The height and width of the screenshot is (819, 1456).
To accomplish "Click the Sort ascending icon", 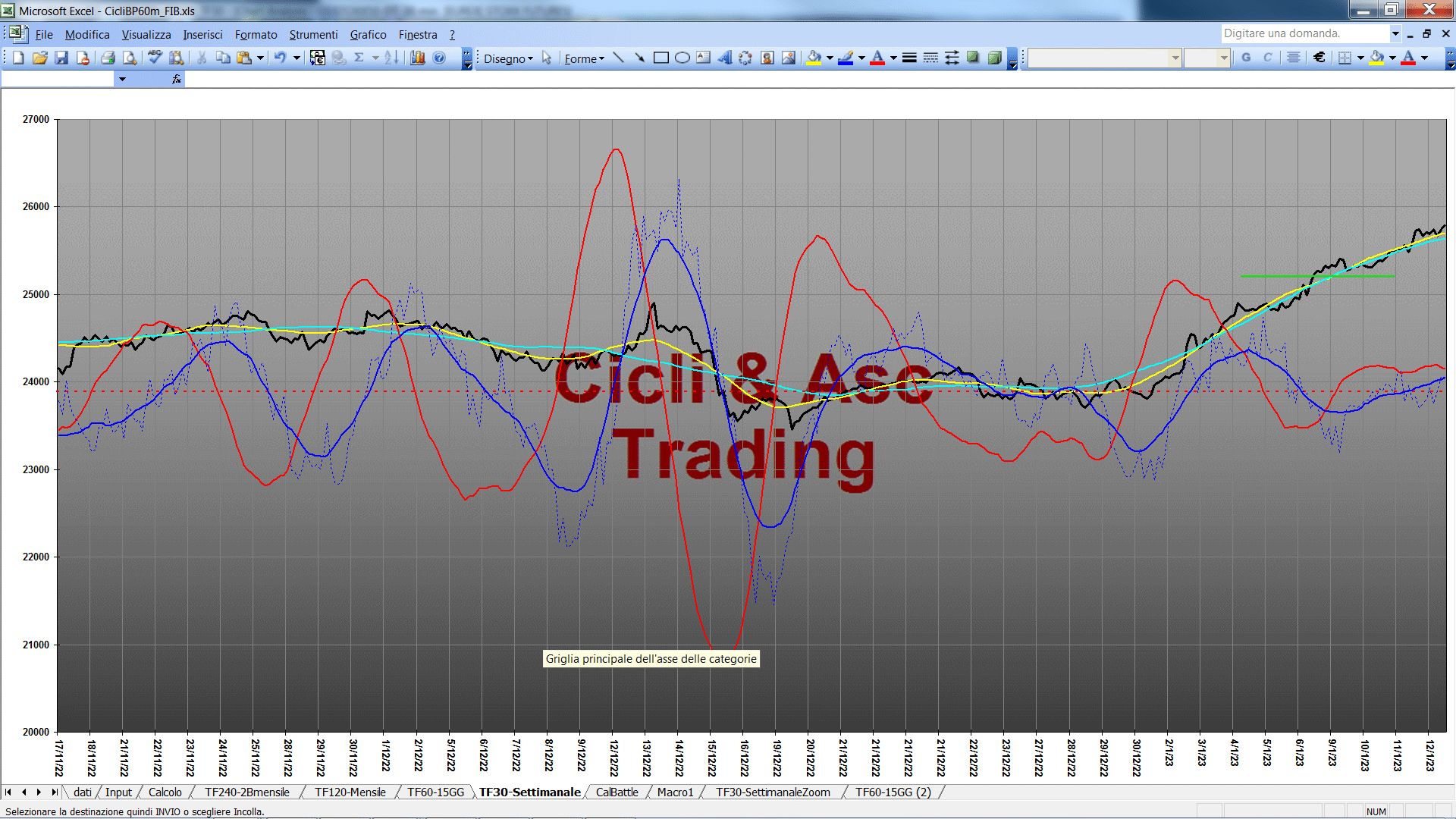I will (391, 58).
